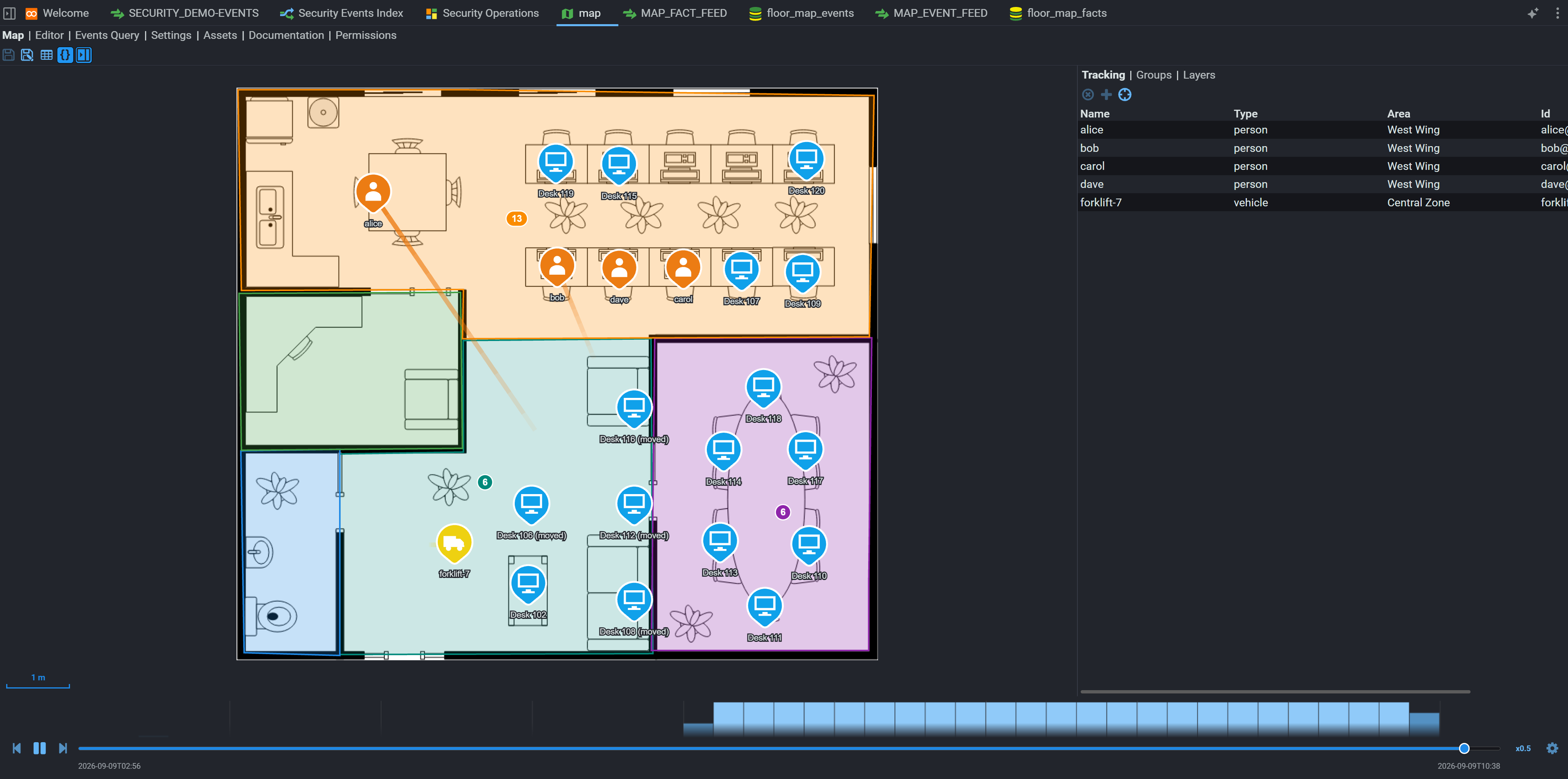Sort by the Area column header
The image size is (1568, 779).
click(1398, 114)
